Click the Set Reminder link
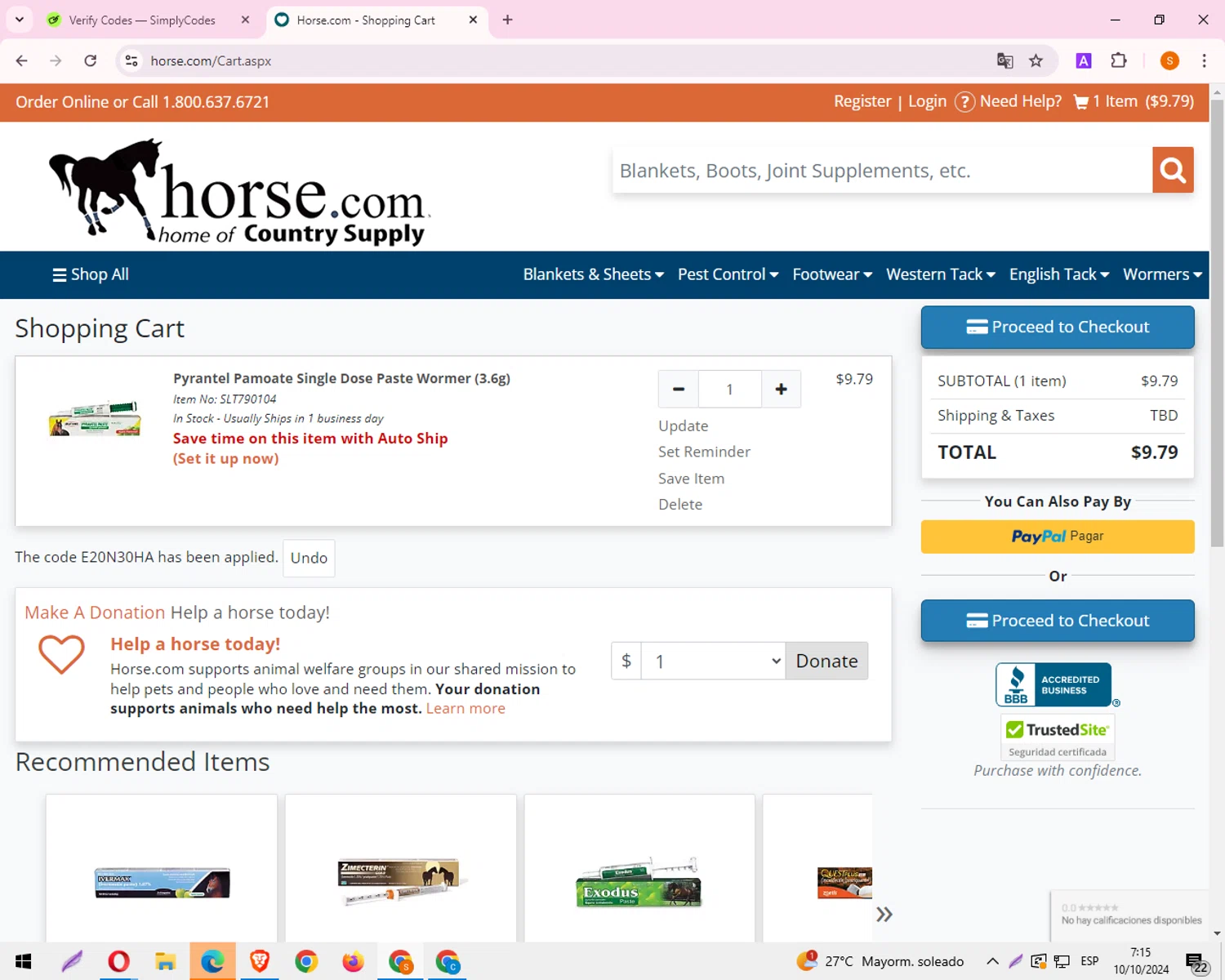 pyautogui.click(x=704, y=452)
